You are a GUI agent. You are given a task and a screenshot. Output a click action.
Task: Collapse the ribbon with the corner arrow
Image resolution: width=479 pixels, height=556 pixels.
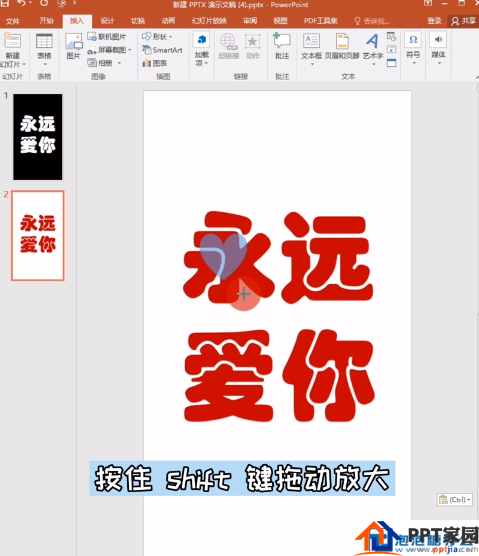477,77
